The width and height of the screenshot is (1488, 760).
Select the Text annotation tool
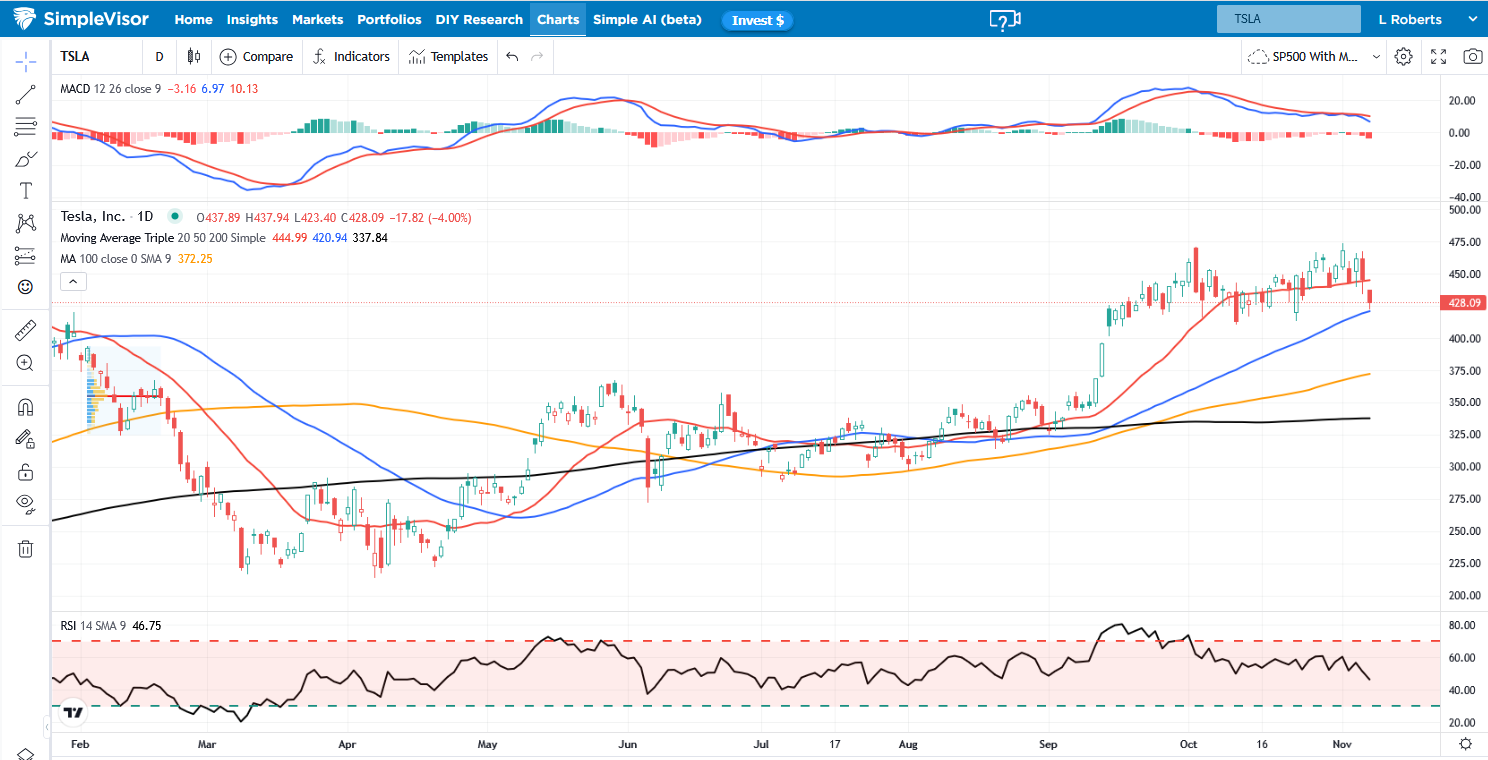(27, 190)
